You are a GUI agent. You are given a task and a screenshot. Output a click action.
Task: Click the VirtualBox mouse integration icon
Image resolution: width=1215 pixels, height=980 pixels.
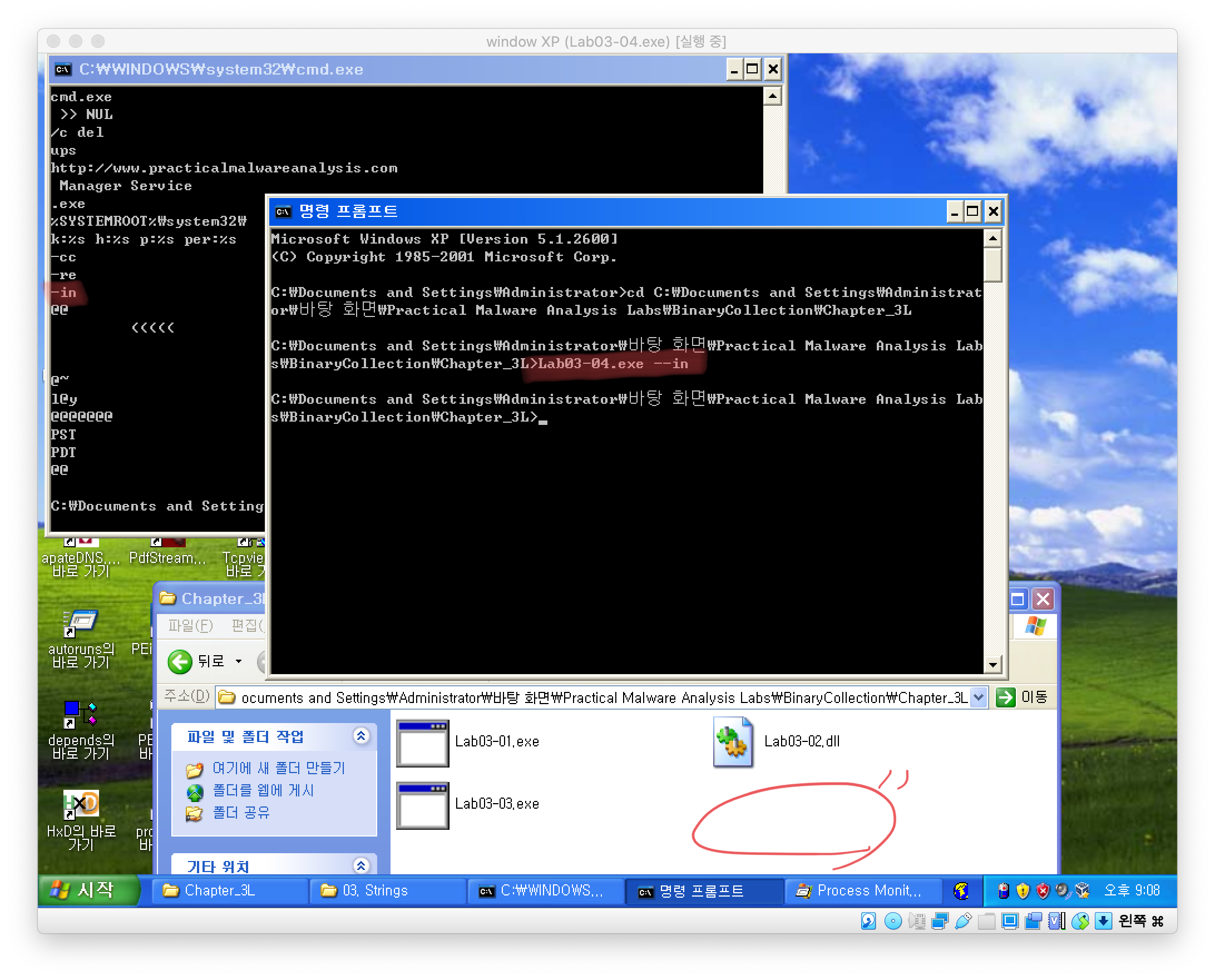pyautogui.click(x=1080, y=921)
